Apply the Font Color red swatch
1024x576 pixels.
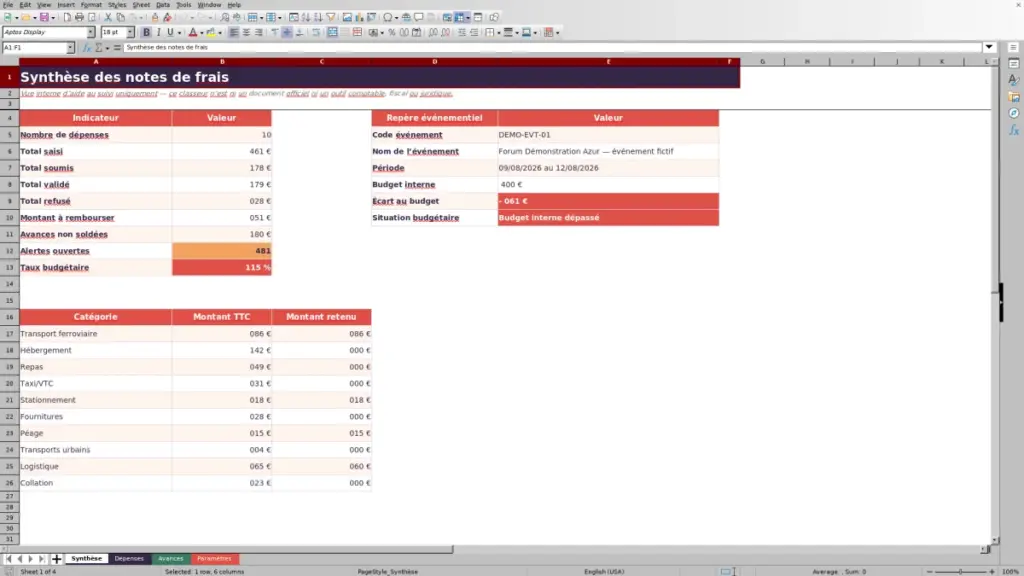pos(193,33)
